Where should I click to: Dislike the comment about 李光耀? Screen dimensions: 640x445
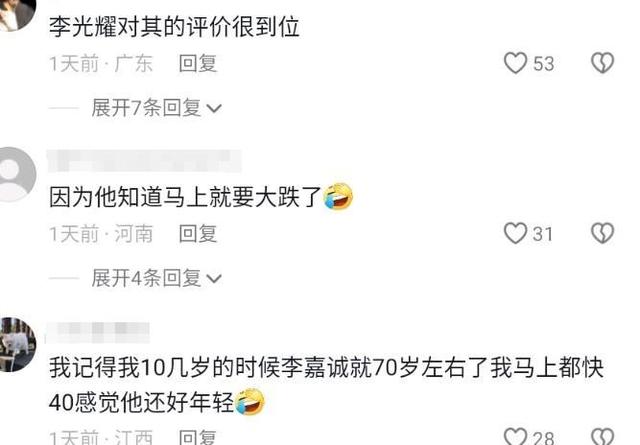pyautogui.click(x=603, y=63)
